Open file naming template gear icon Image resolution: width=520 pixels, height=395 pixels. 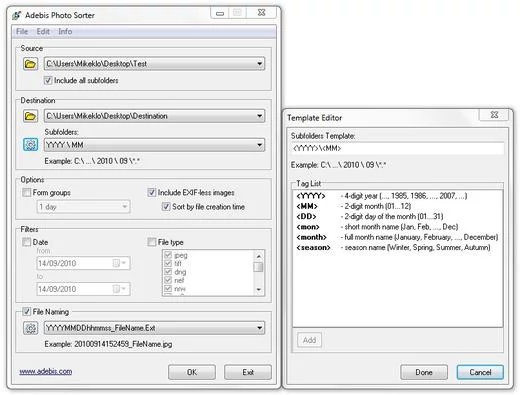[x=30, y=328]
